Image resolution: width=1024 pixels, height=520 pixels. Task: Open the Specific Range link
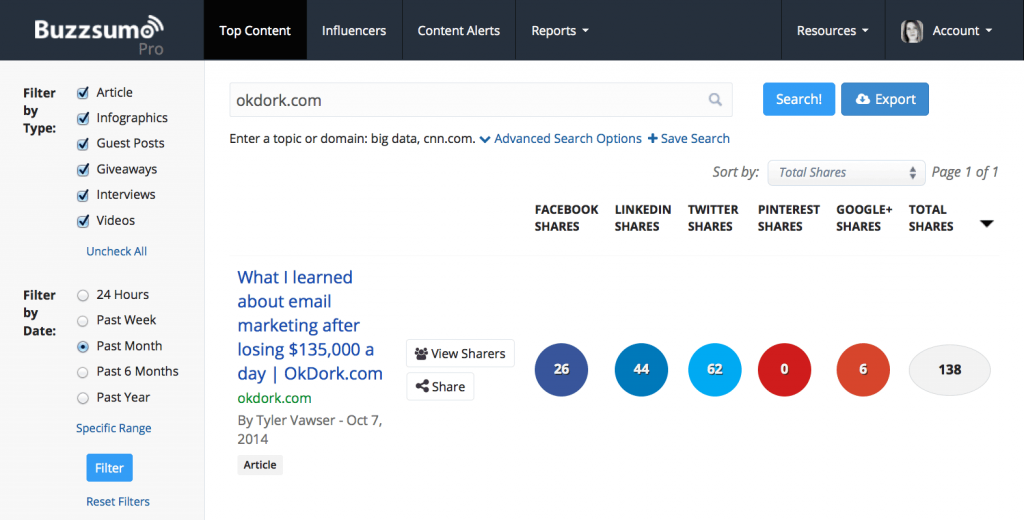pos(114,429)
